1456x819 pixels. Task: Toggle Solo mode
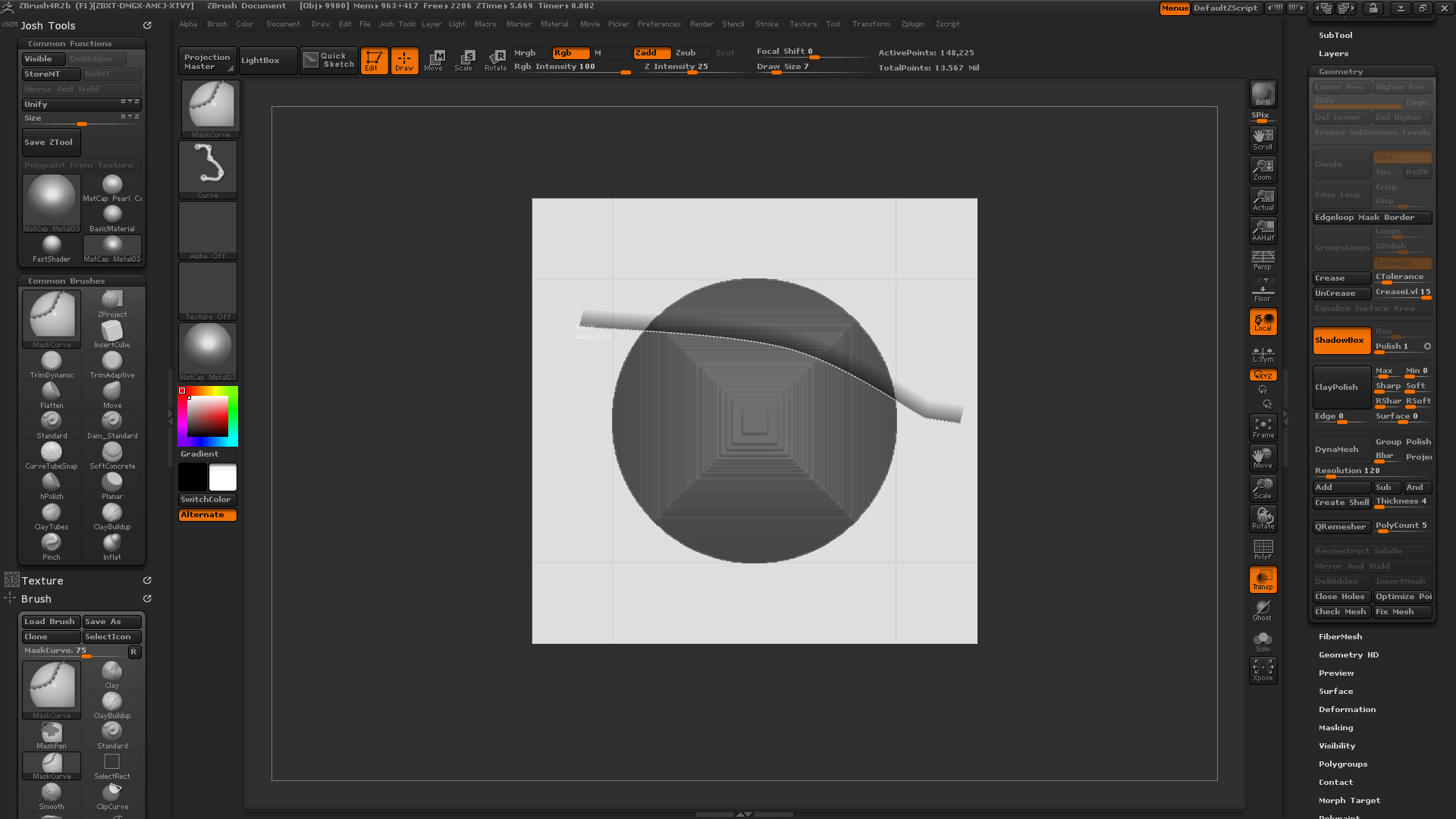click(1263, 641)
